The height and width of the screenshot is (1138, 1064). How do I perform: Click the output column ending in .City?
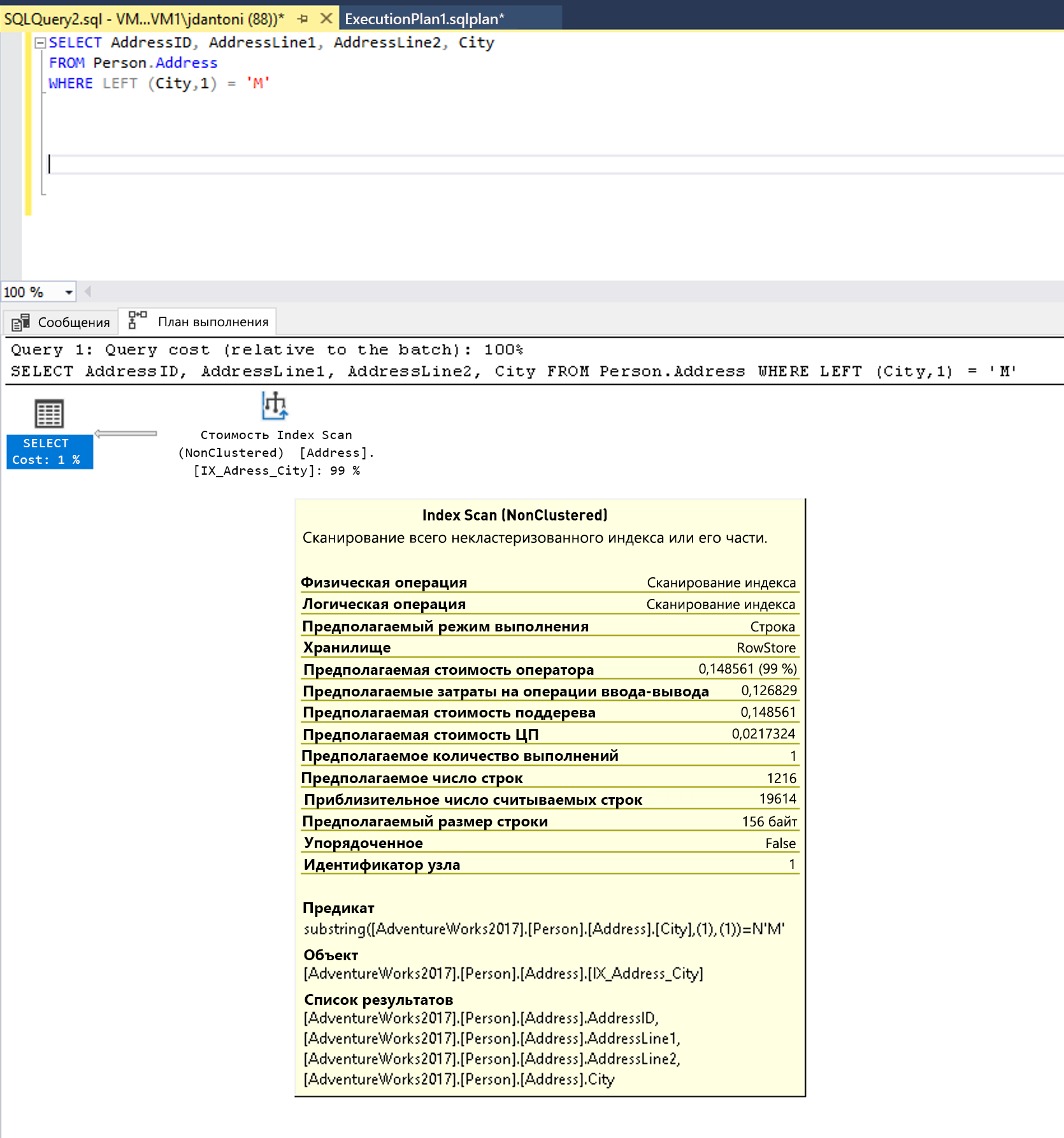pos(459,1079)
